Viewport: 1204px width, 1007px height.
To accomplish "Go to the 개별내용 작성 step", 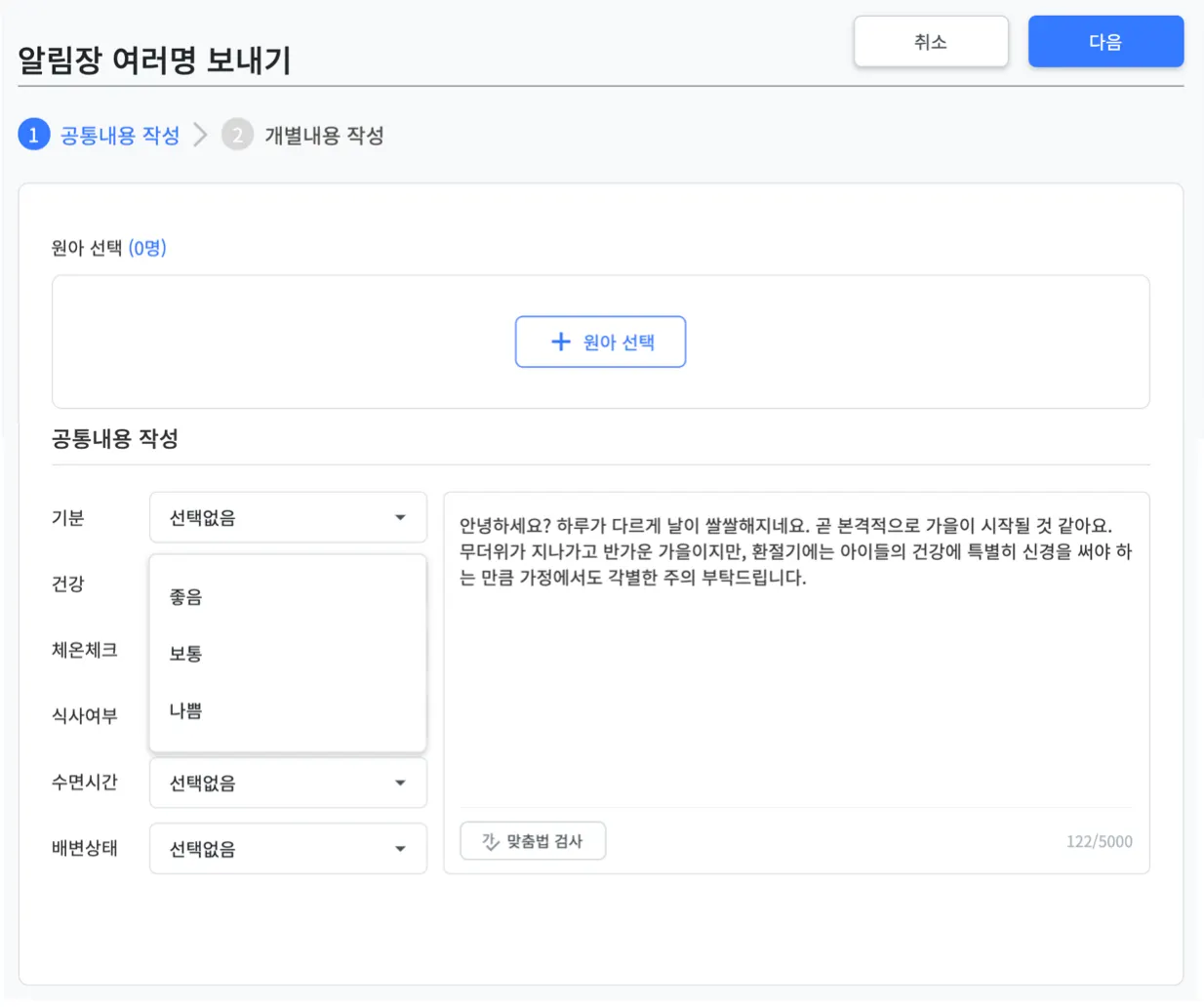I will click(323, 136).
